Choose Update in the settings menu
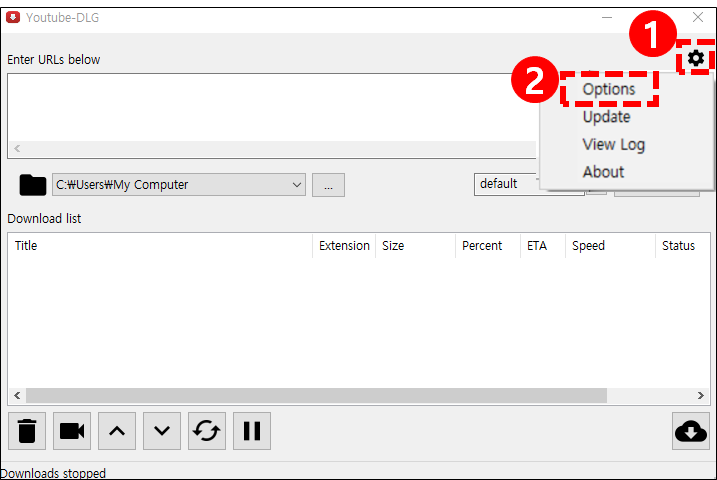This screenshot has height=480, width=717. 606,117
